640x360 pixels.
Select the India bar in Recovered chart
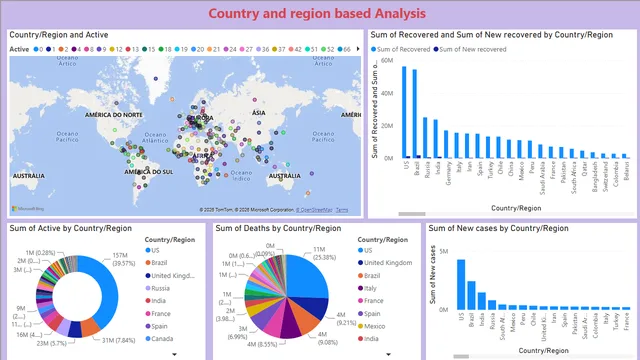[x=436, y=139]
